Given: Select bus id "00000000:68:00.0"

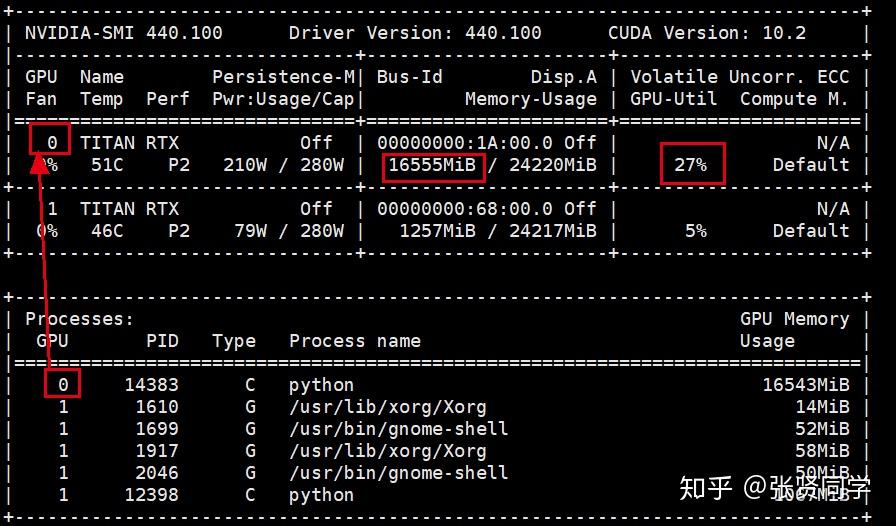Looking at the screenshot, I should [465, 209].
